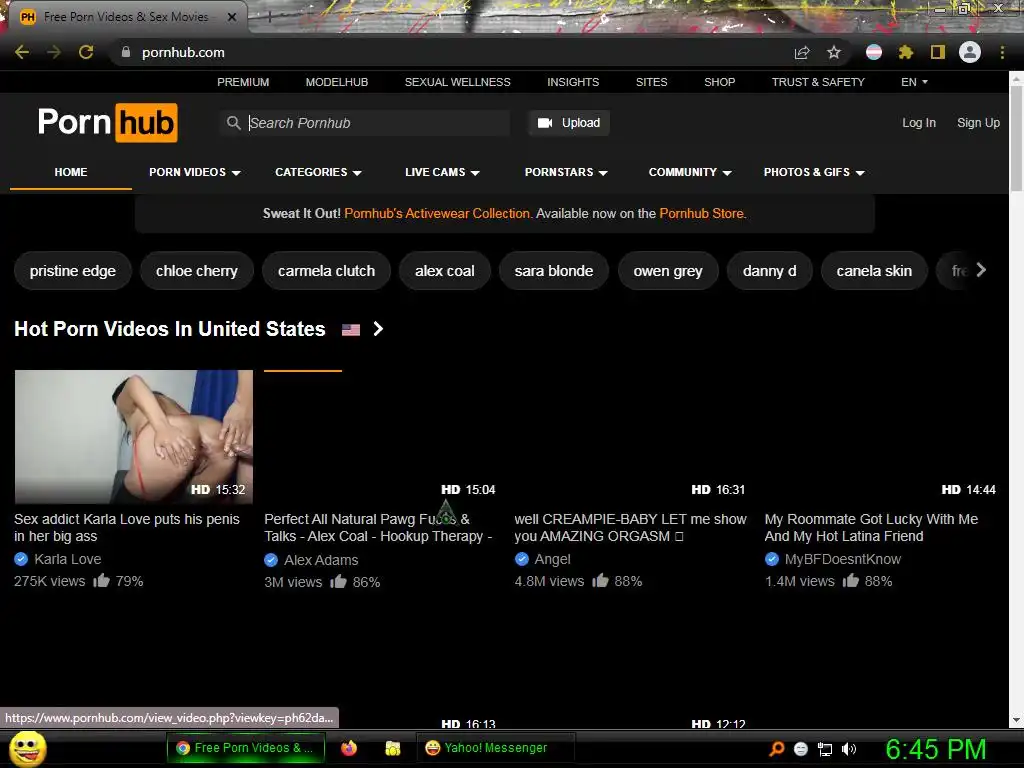Click the thumbs-up icon beside 4.8M views
Viewport: 1024px width, 768px height.
pos(600,580)
